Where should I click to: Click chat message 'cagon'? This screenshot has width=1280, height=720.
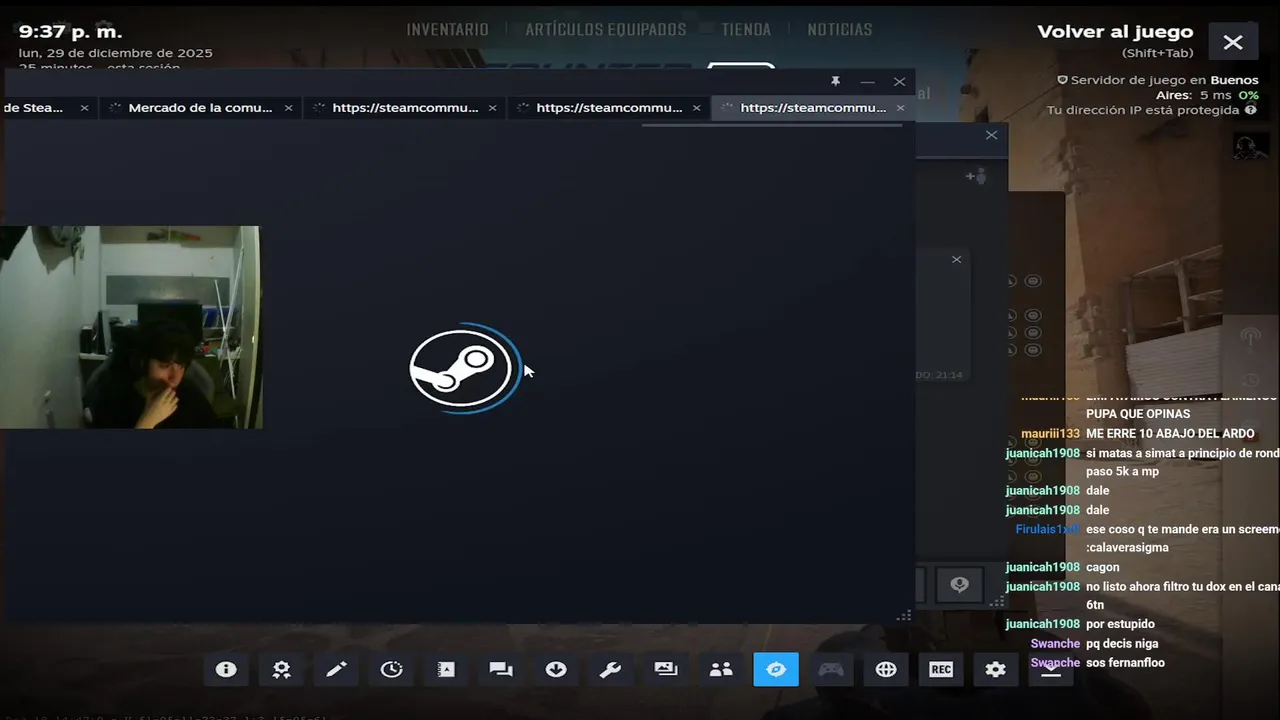click(x=1102, y=567)
